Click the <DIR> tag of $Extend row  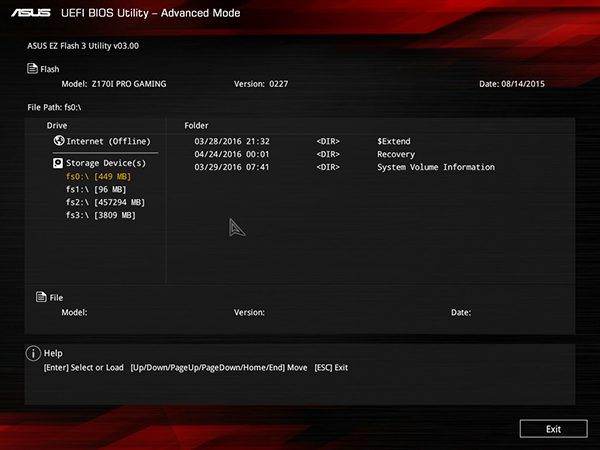[x=328, y=141]
